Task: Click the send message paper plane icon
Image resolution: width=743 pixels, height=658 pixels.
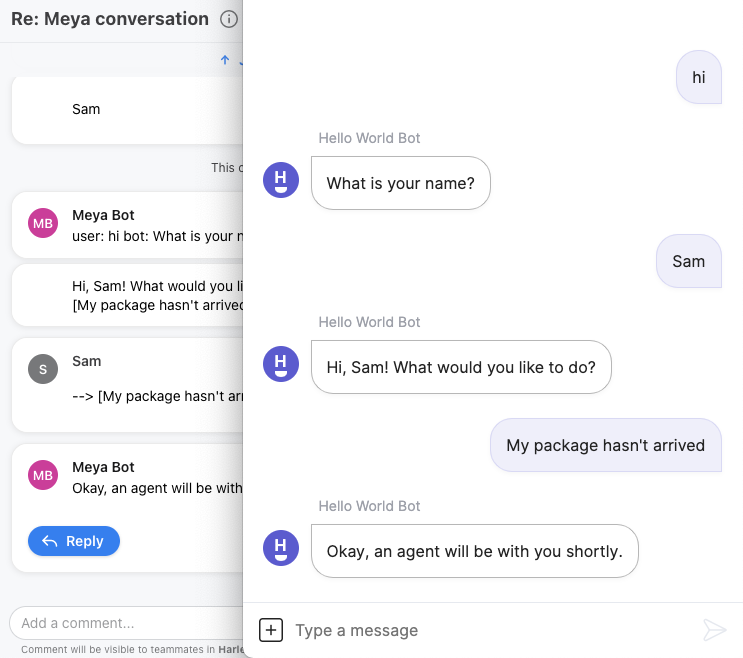Action: coord(715,630)
